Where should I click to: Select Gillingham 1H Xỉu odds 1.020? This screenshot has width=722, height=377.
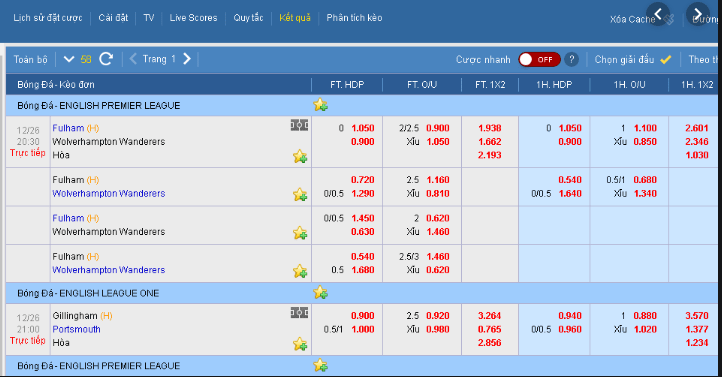tap(645, 330)
